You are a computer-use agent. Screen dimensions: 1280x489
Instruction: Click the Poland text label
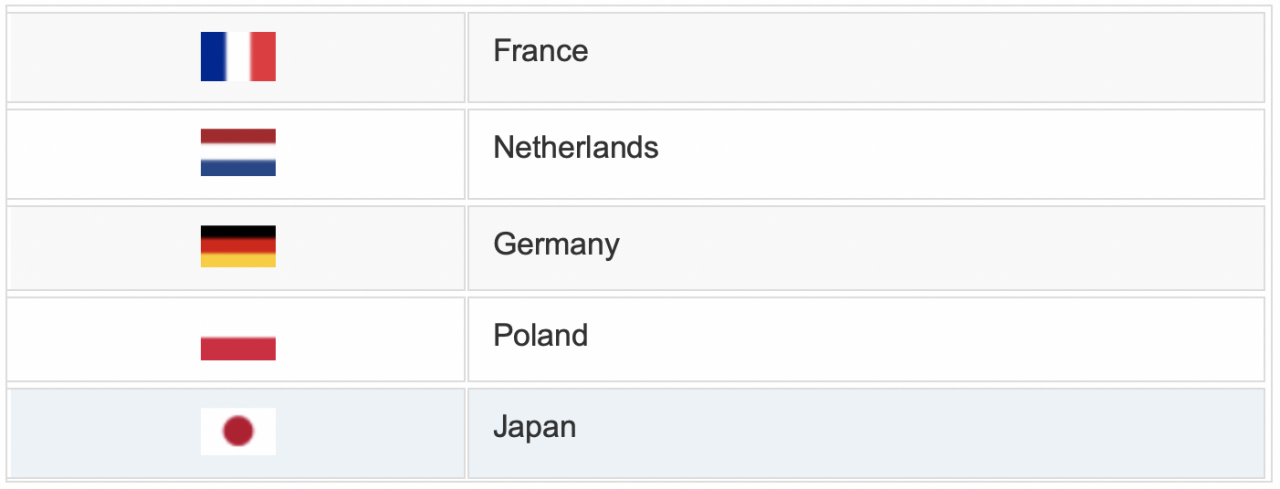(x=541, y=335)
